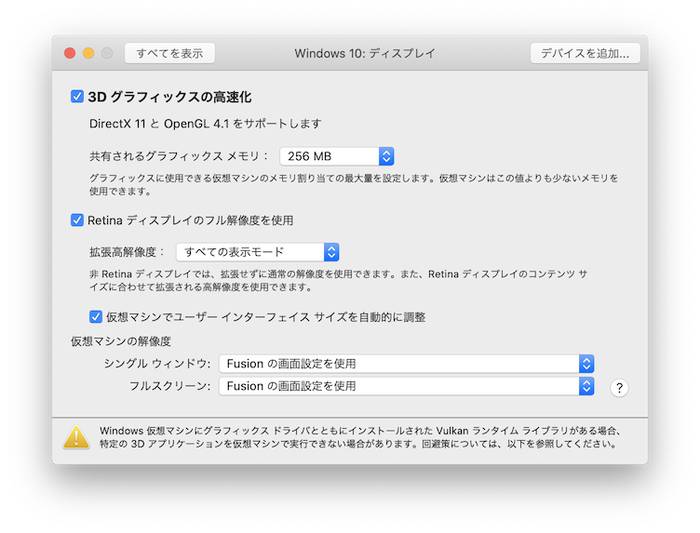This screenshot has height=533, width=700.
Task: Click the シングル ウィンドウ label
Action: click(x=157, y=364)
